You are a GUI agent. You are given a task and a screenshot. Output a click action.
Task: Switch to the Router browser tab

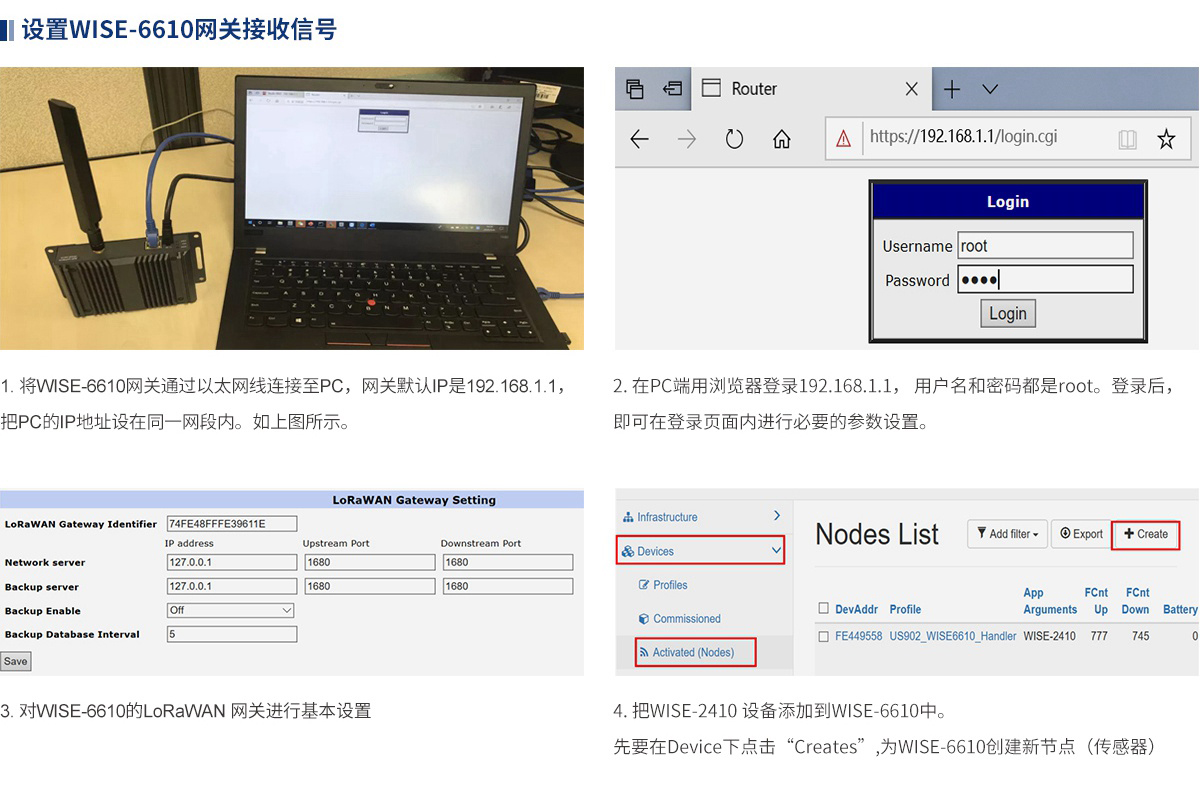(811, 88)
